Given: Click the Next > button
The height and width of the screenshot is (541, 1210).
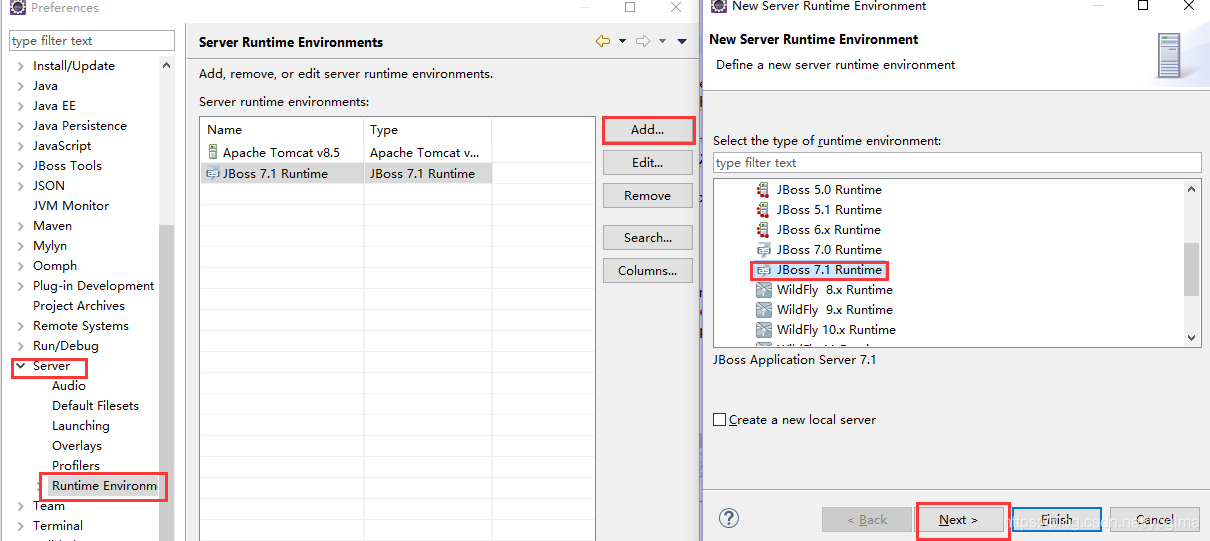Looking at the screenshot, I should pos(959,520).
